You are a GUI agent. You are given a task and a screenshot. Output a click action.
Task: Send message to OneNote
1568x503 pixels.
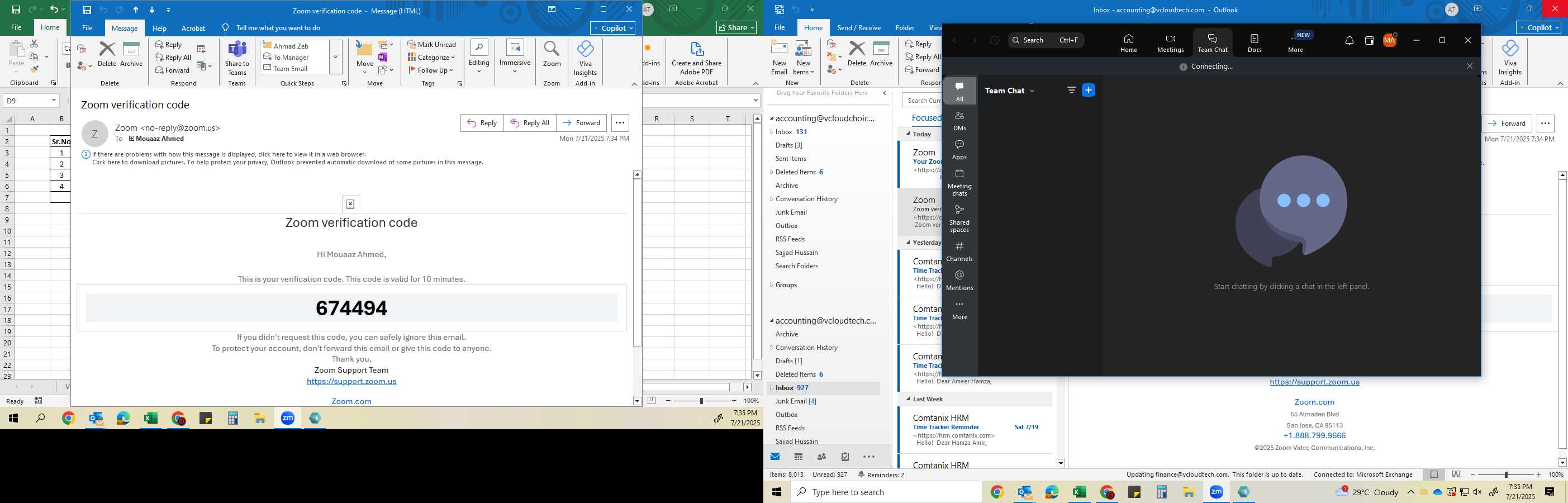point(383,57)
